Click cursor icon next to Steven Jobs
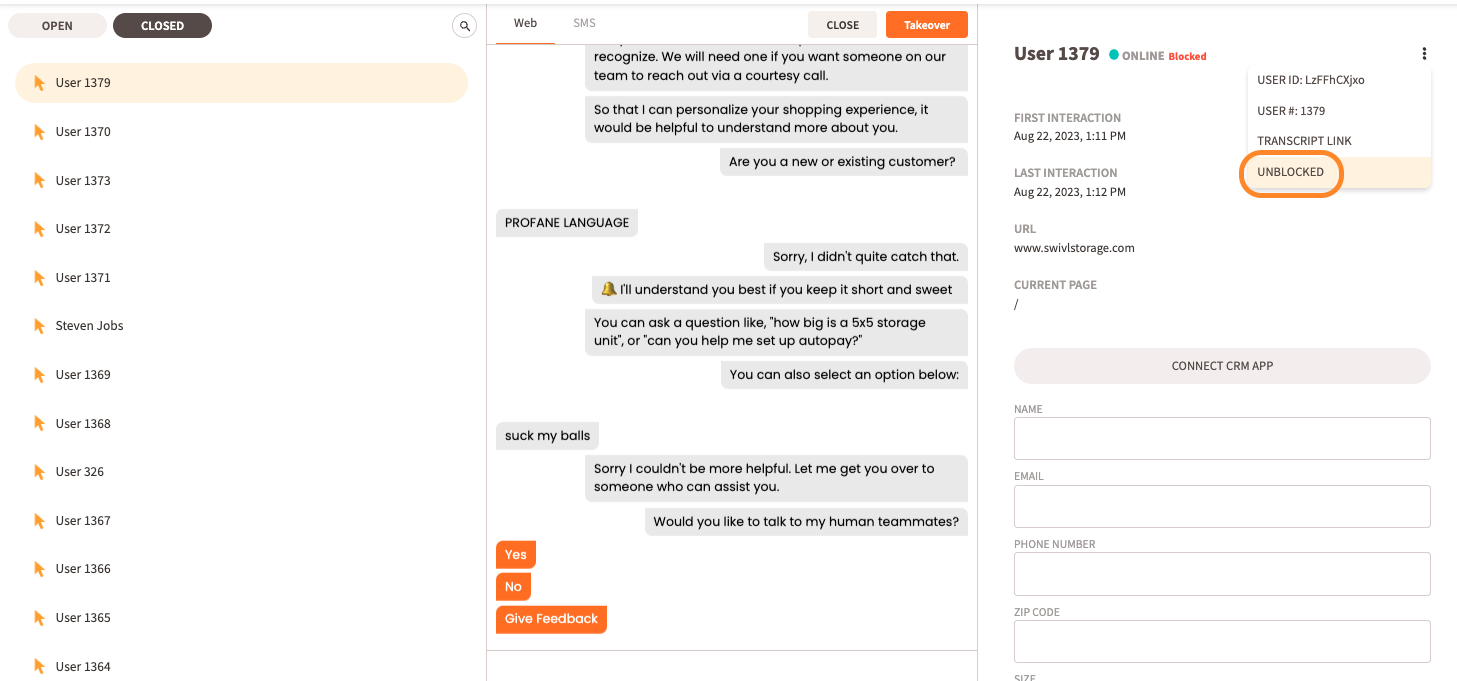The image size is (1457, 681). point(40,326)
